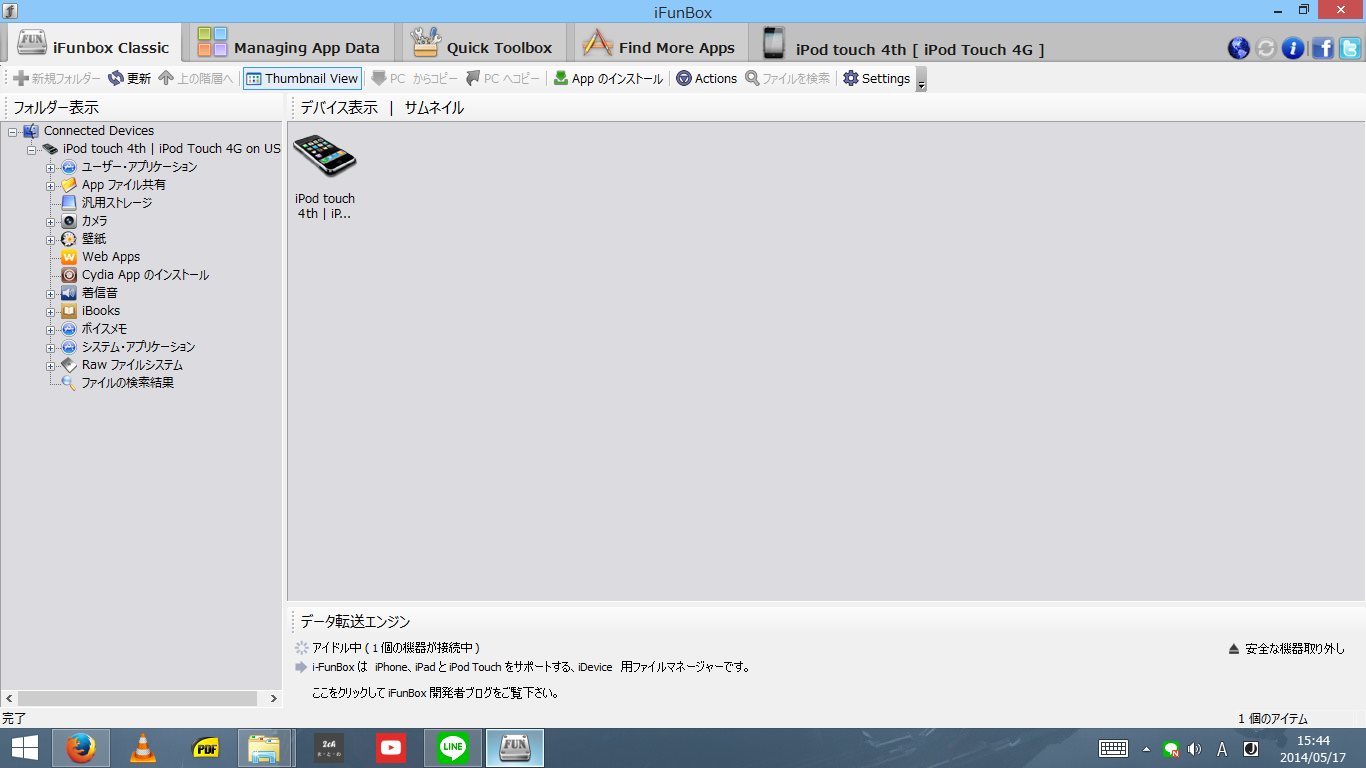The image size is (1366, 768).
Task: Switch to the iFunbox Classic tab
Action: 93,45
